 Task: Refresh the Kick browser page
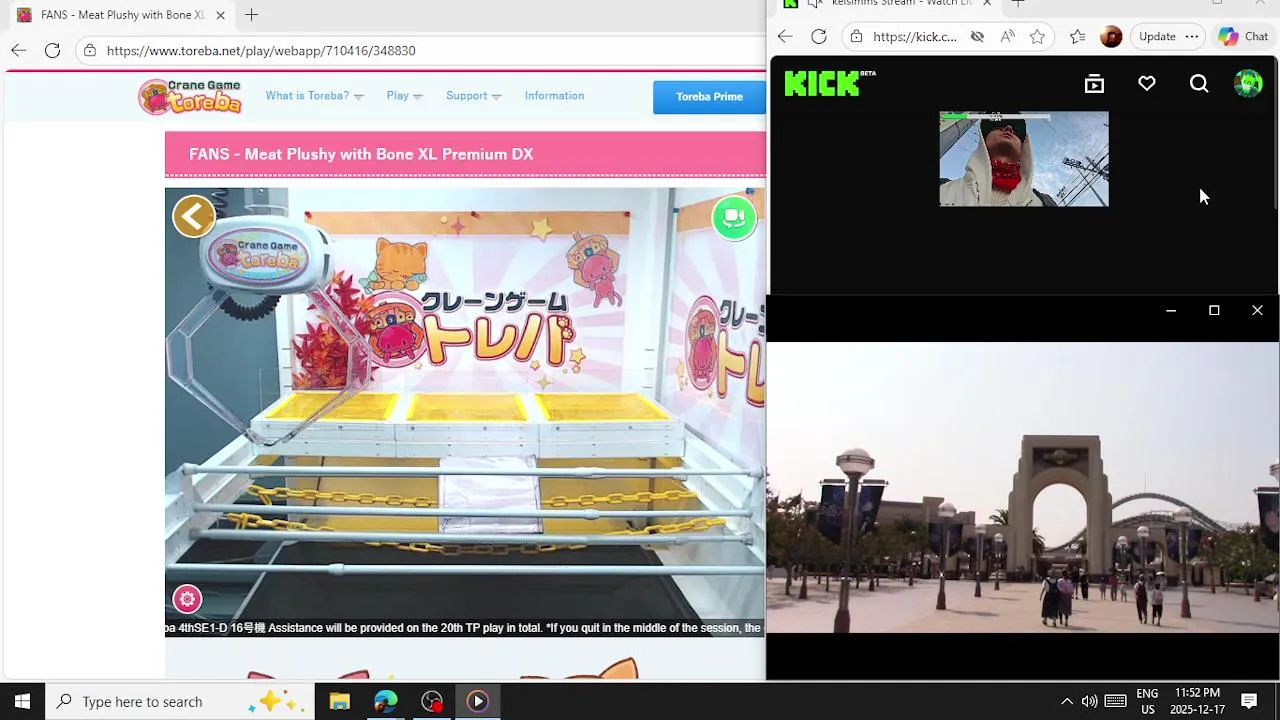(819, 37)
